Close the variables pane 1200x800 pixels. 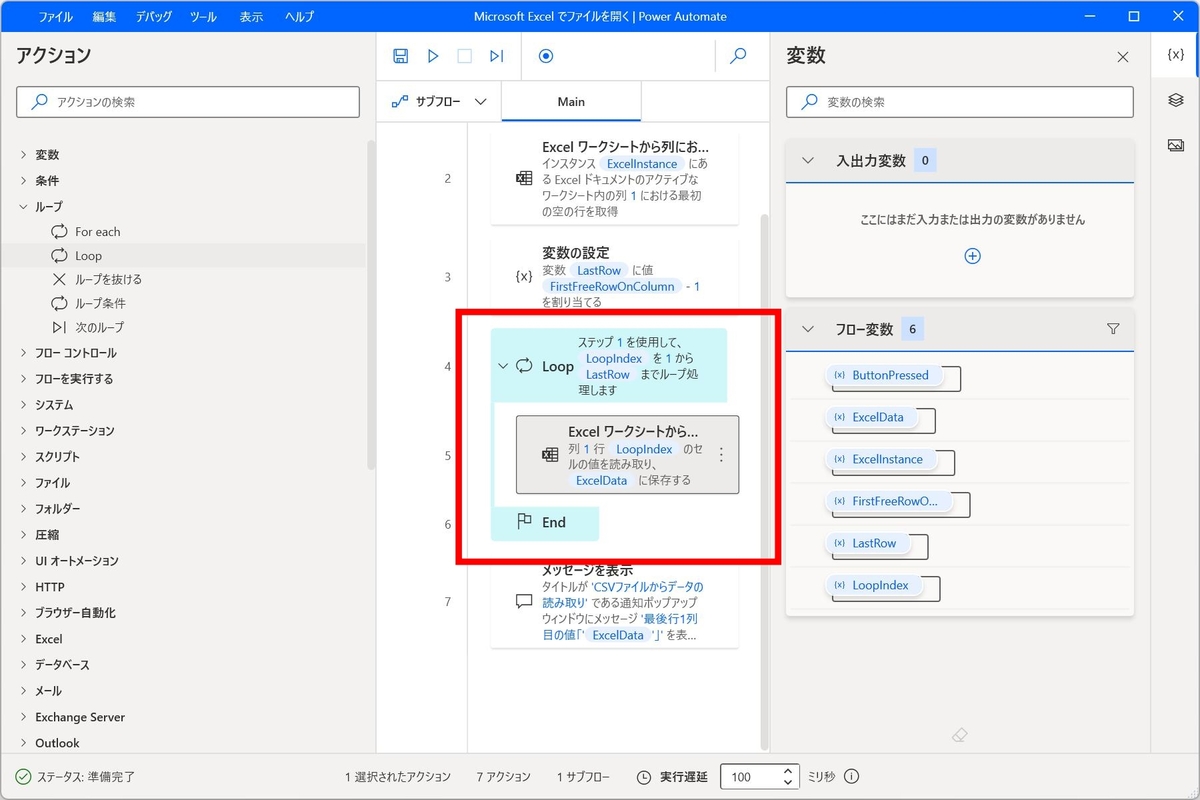click(1123, 57)
